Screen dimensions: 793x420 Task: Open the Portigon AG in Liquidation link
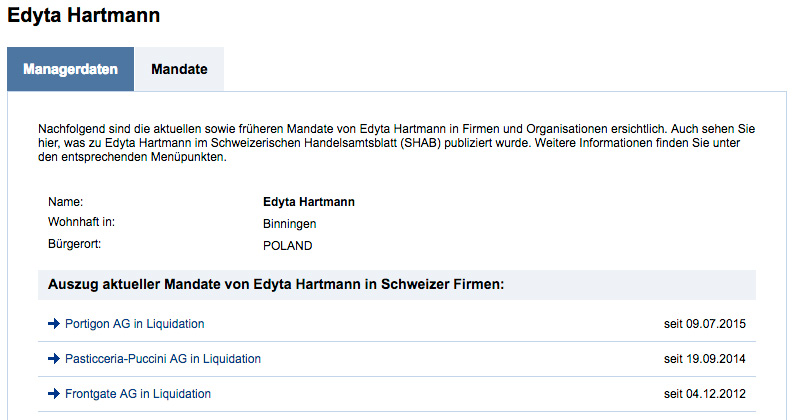tap(134, 324)
